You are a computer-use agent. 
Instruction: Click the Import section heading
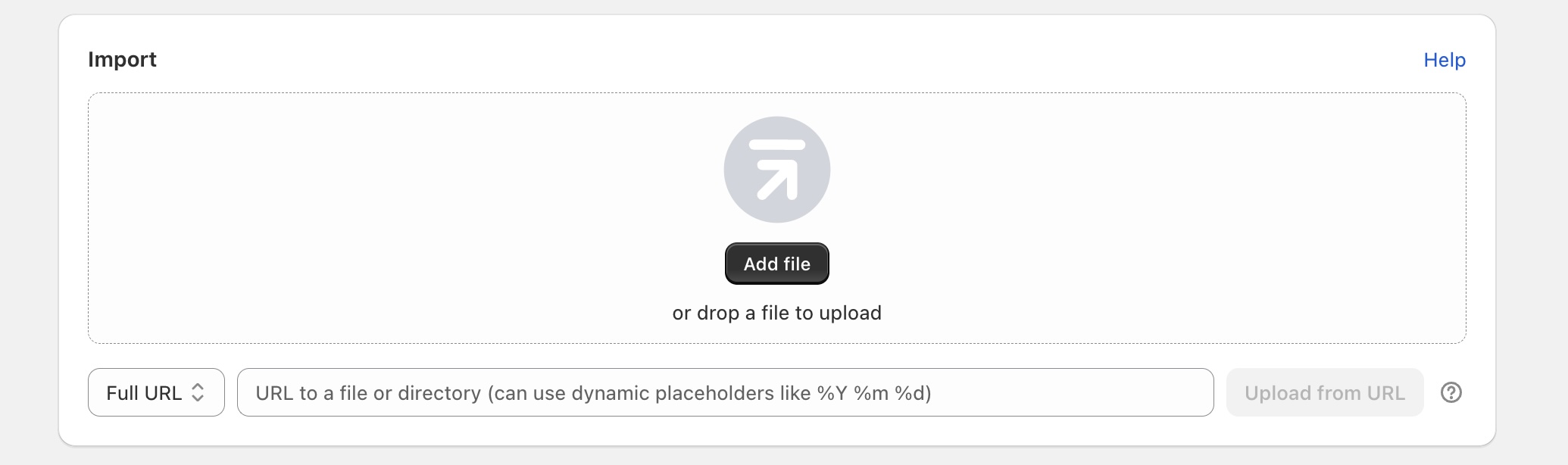(x=122, y=59)
